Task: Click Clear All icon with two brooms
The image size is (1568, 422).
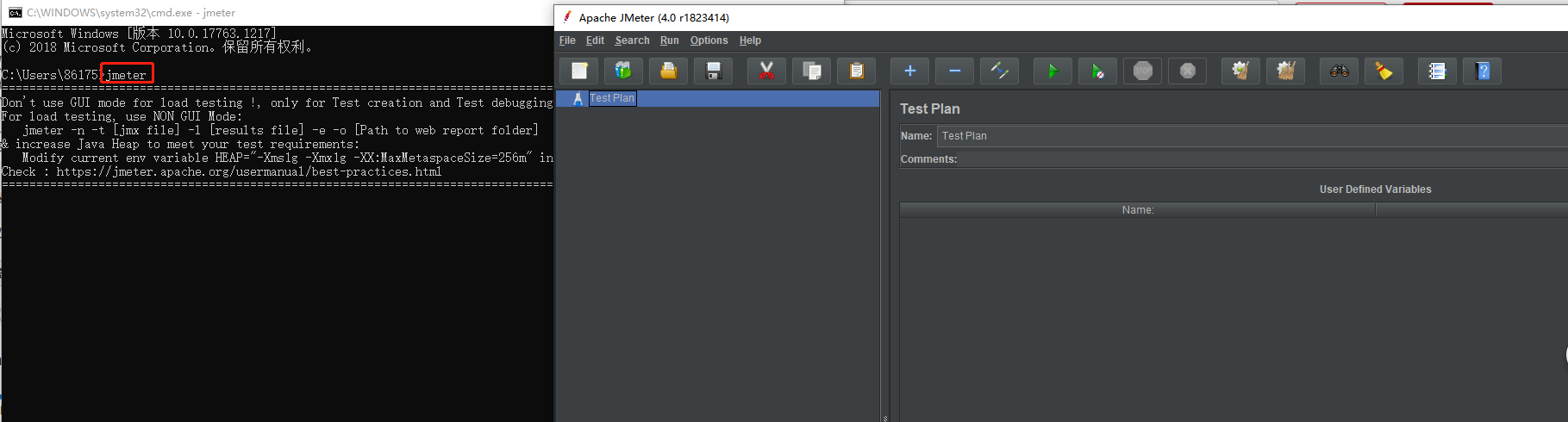Action: [x=1285, y=71]
